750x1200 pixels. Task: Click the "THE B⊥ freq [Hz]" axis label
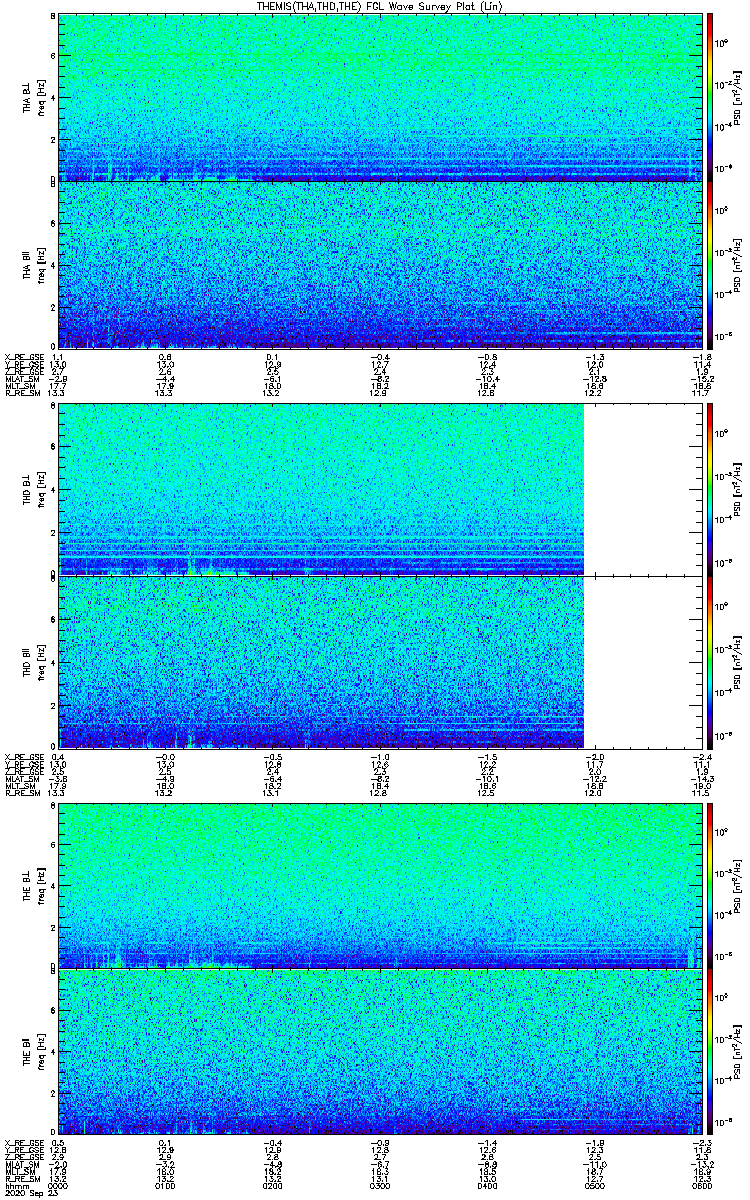coord(33,885)
